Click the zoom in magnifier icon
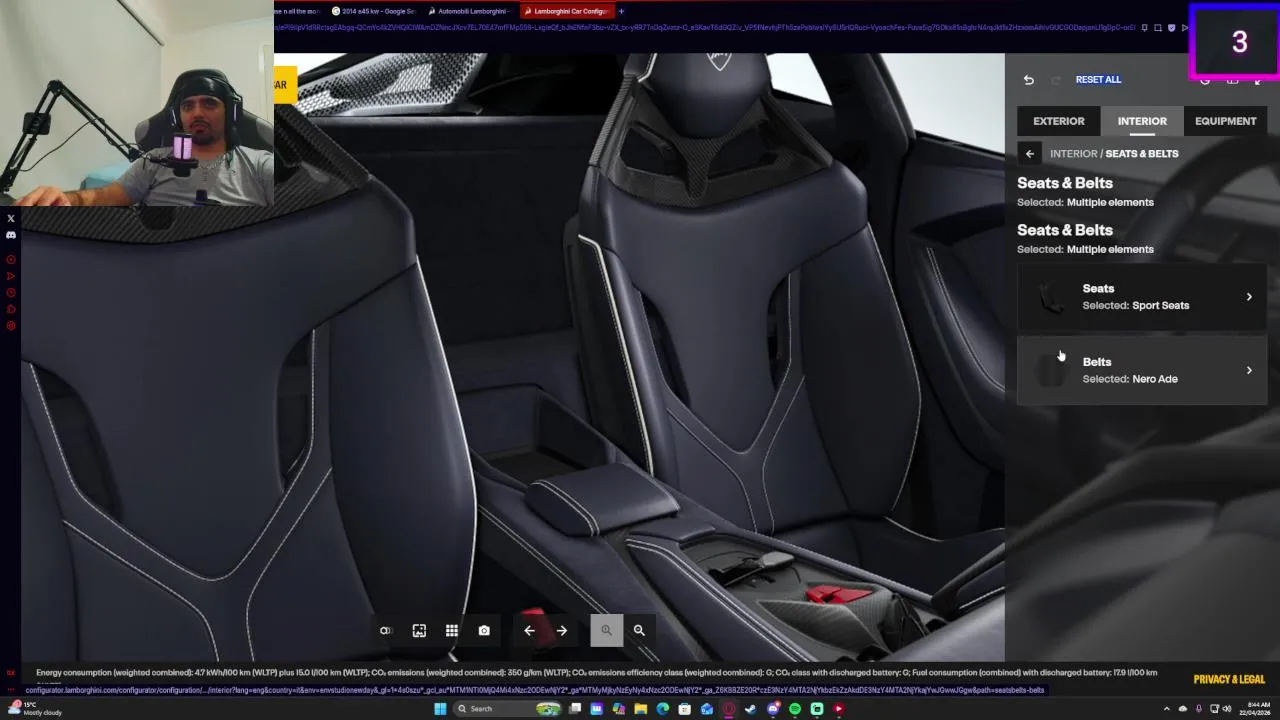Screen dimensions: 1280x720 (606, 630)
